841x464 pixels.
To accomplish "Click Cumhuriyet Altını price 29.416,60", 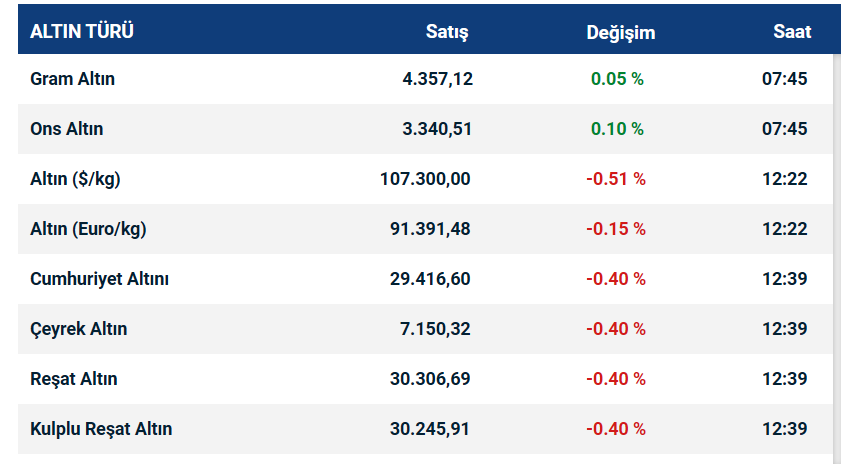I will tap(430, 279).
